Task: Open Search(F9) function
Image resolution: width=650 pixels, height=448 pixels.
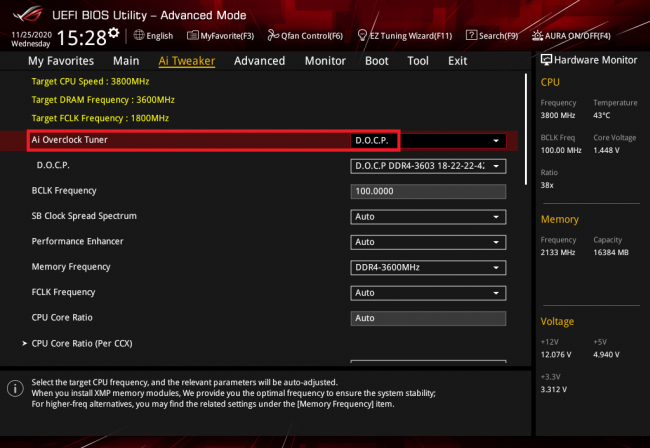Action: [x=492, y=36]
